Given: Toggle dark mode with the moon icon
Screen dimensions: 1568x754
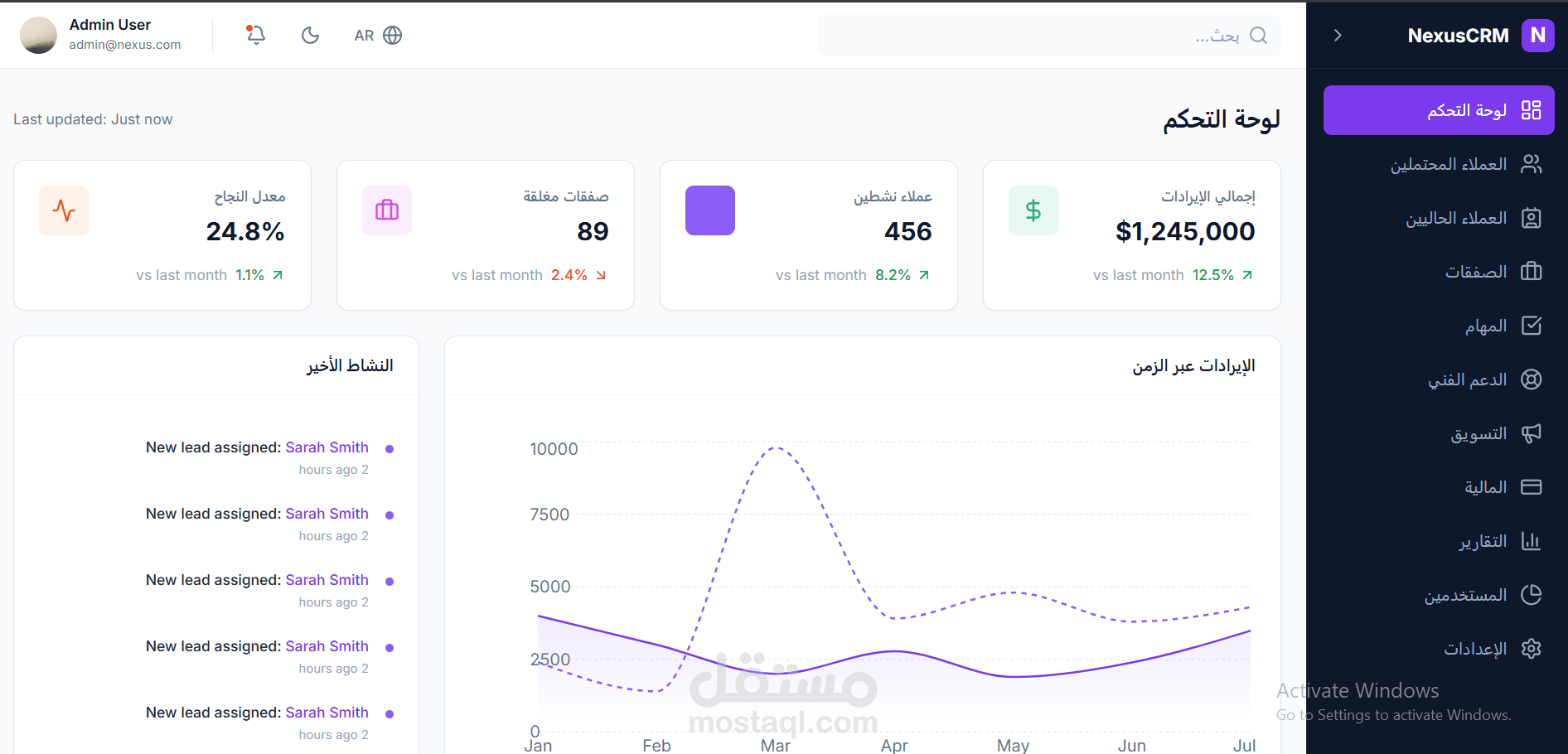Looking at the screenshot, I should [x=310, y=35].
